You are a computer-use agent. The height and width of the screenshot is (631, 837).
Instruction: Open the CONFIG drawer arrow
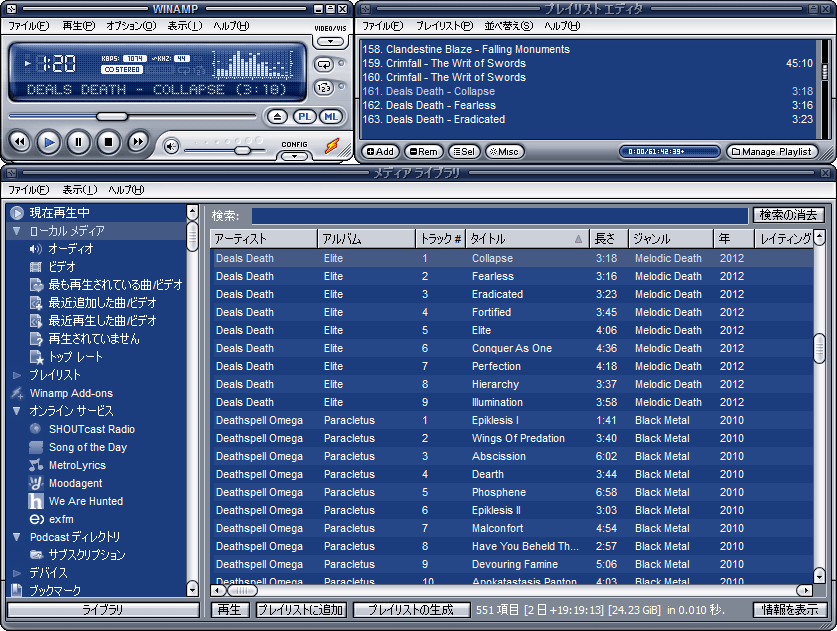click(x=294, y=156)
